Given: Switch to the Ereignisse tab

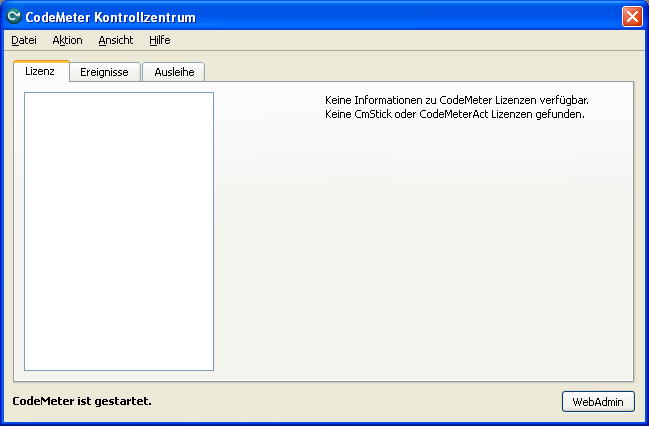Looking at the screenshot, I should point(104,72).
